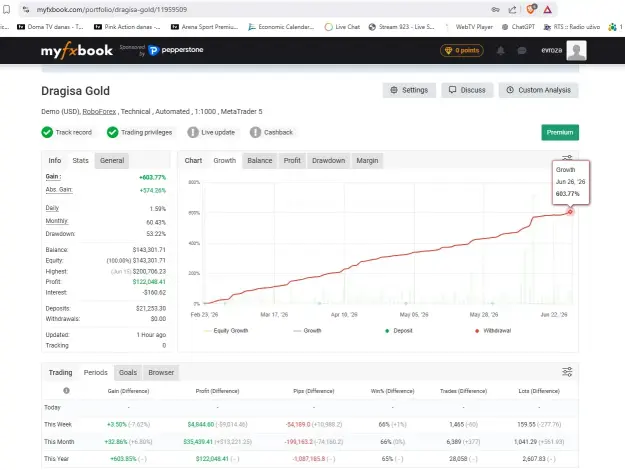Screen dimensions: 625x470
Task: Open the messages chat bubble icon
Action: (522, 51)
